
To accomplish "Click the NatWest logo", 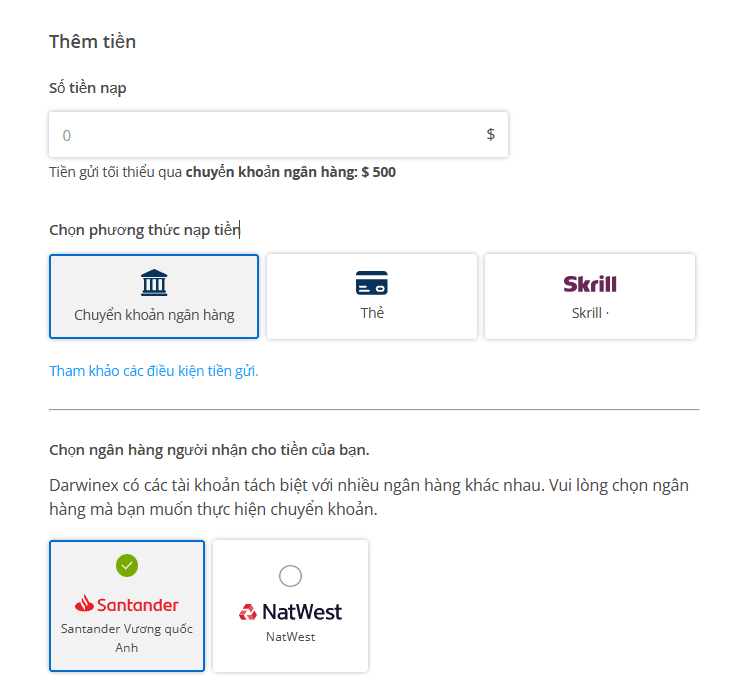I will coord(290,612).
